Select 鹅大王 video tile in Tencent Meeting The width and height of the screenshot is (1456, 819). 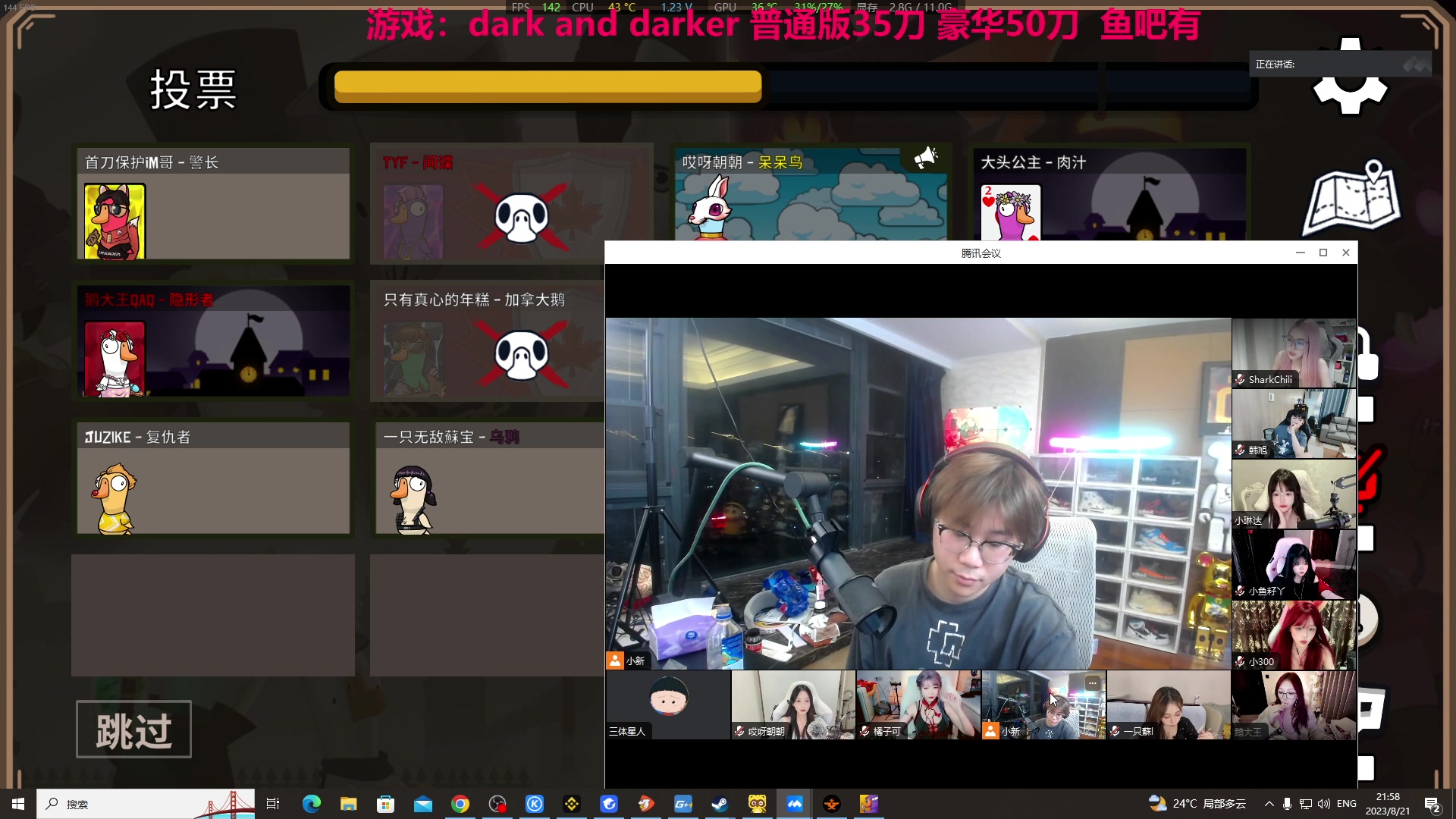pyautogui.click(x=1294, y=704)
